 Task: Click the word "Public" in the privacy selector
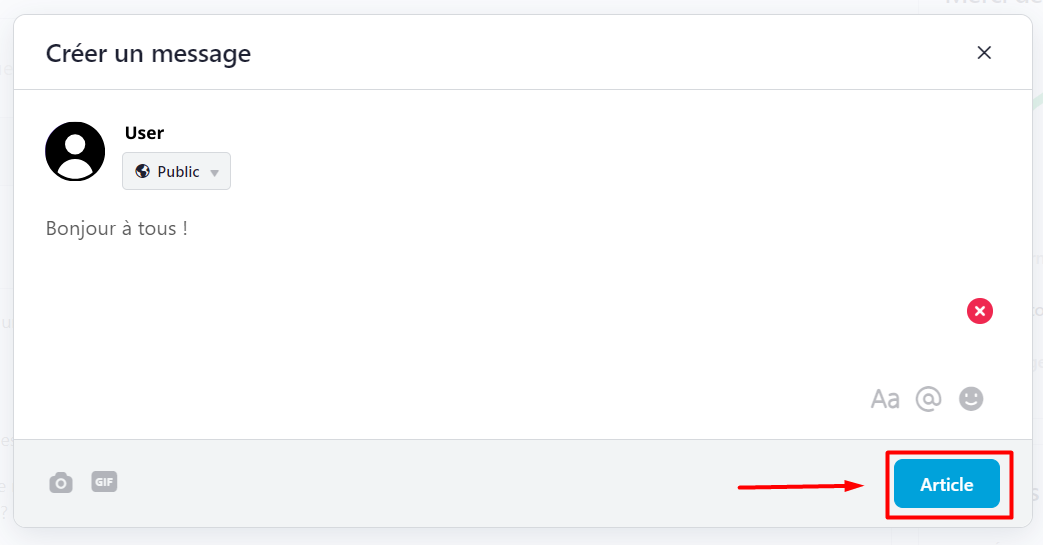[x=179, y=171]
